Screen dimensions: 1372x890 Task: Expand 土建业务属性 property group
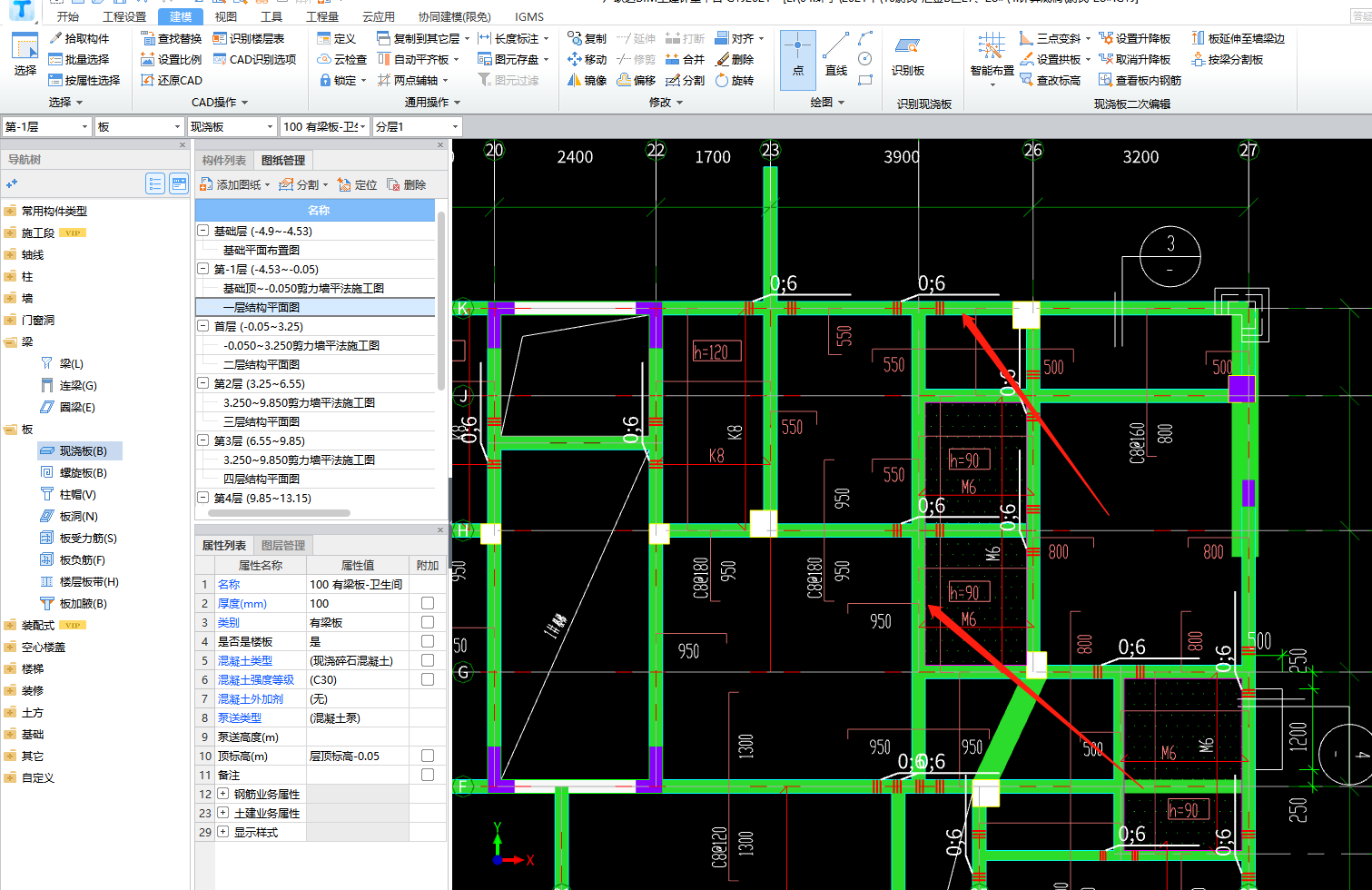(x=223, y=813)
